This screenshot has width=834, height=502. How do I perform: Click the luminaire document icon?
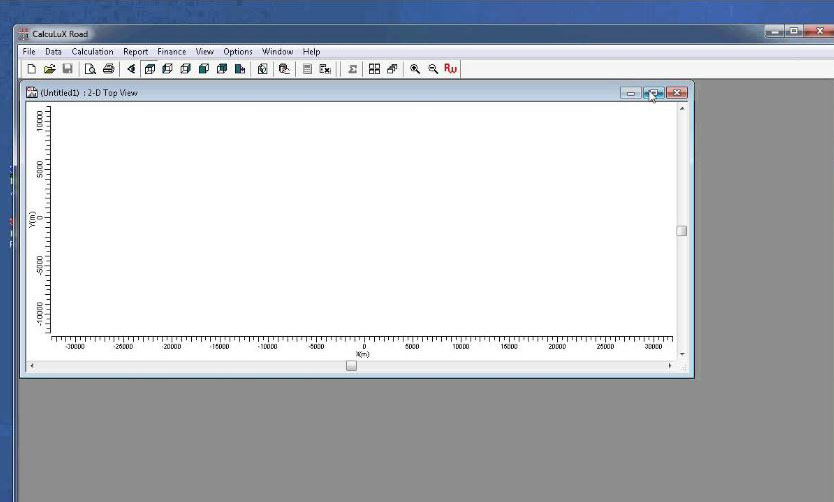tap(262, 69)
